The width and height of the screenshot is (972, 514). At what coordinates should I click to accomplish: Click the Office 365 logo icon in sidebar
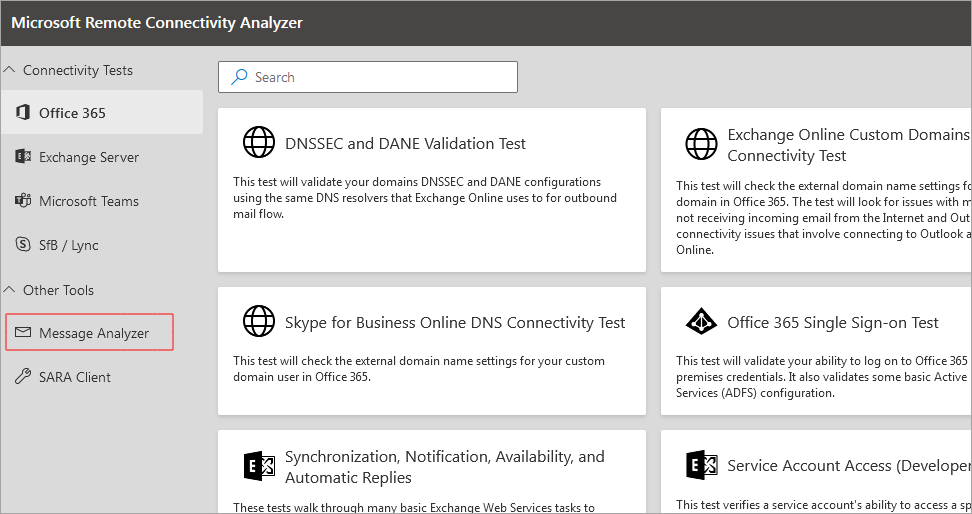(x=22, y=113)
